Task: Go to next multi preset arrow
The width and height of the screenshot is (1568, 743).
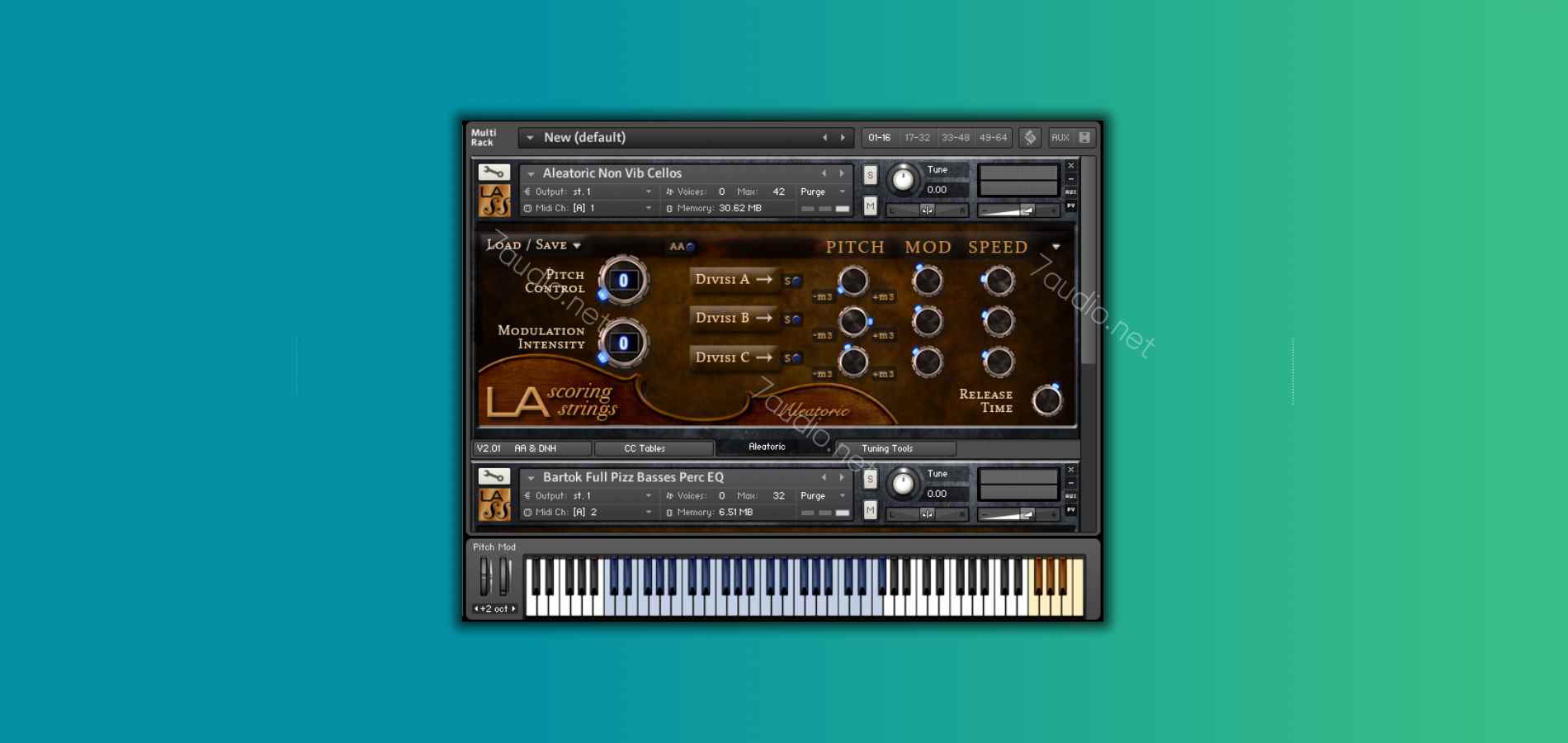Action: 843,138
